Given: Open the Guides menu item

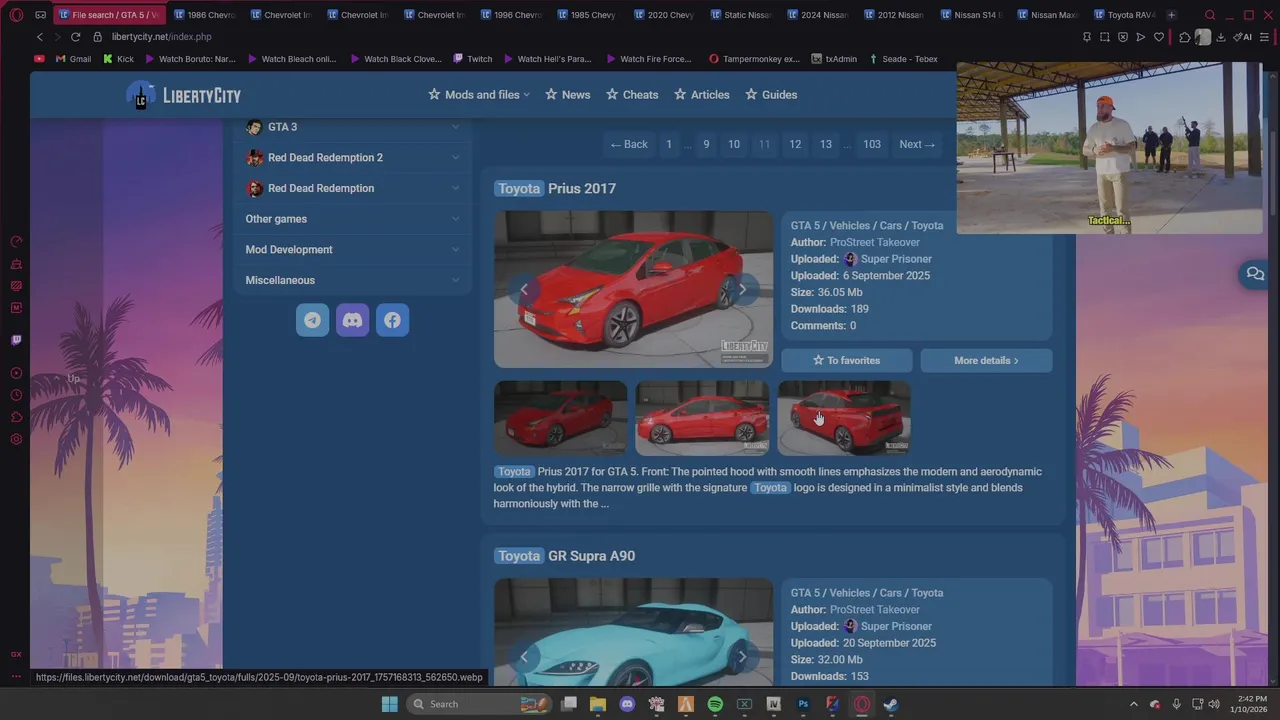Looking at the screenshot, I should (x=771, y=95).
